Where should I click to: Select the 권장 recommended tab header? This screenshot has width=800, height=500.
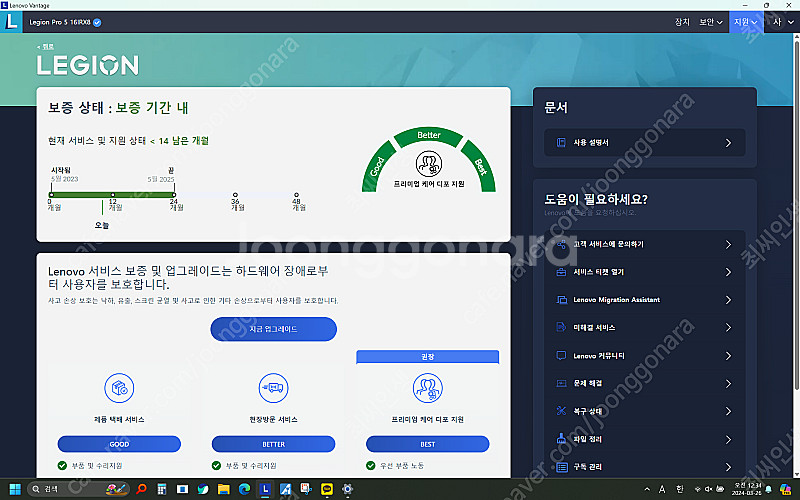coord(428,357)
